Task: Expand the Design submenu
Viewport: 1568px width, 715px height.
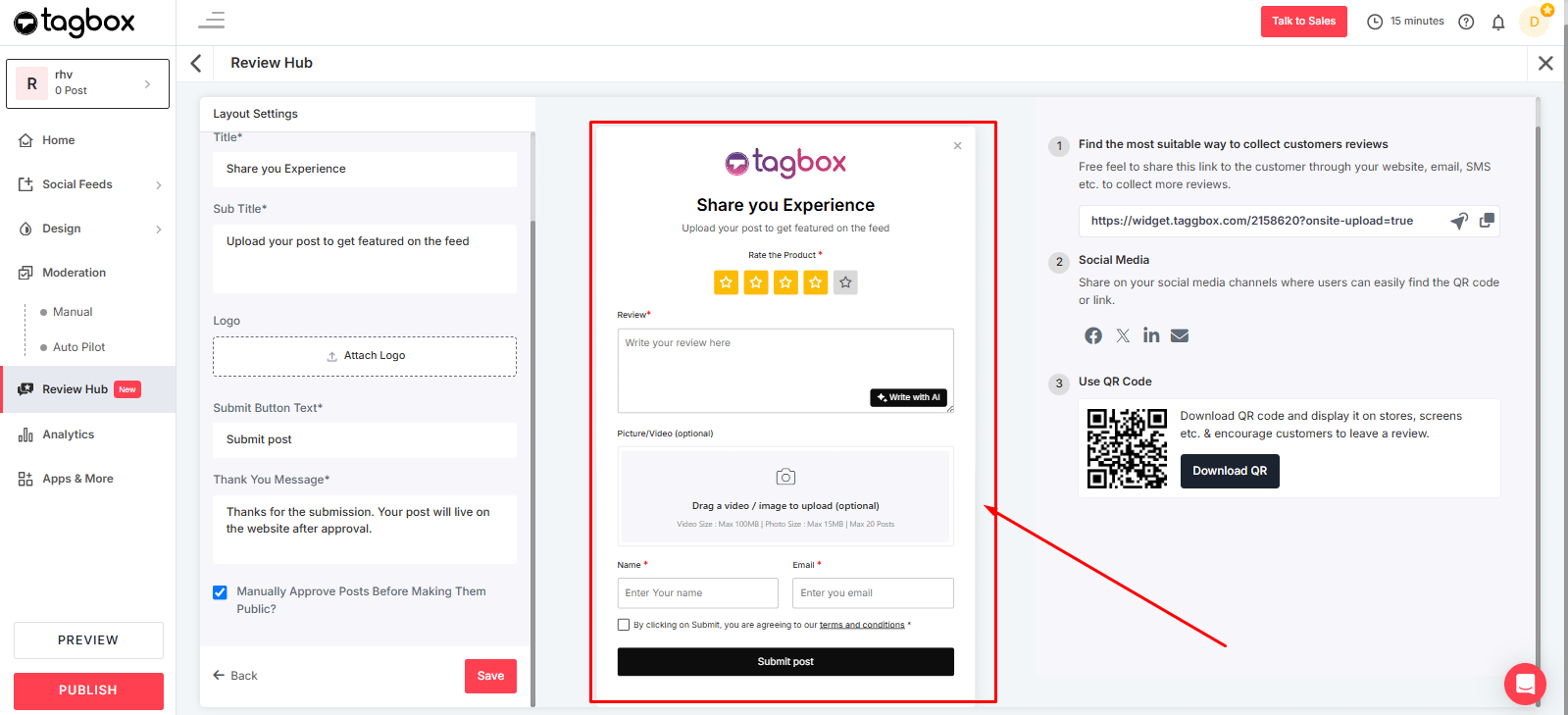Action: (x=159, y=229)
